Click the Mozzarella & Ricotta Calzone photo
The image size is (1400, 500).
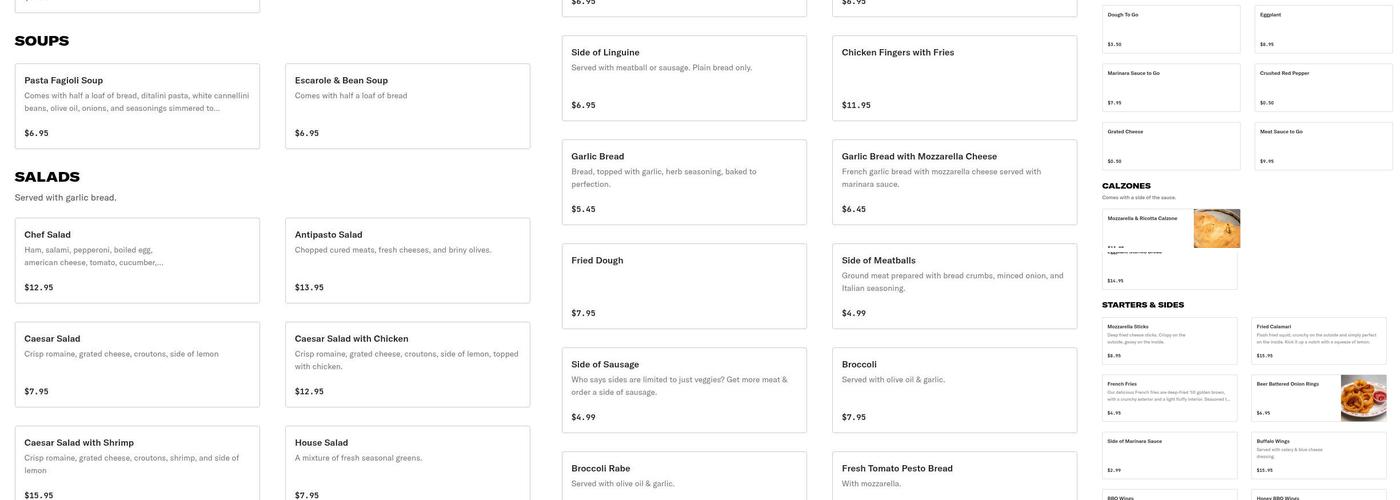(1216, 229)
